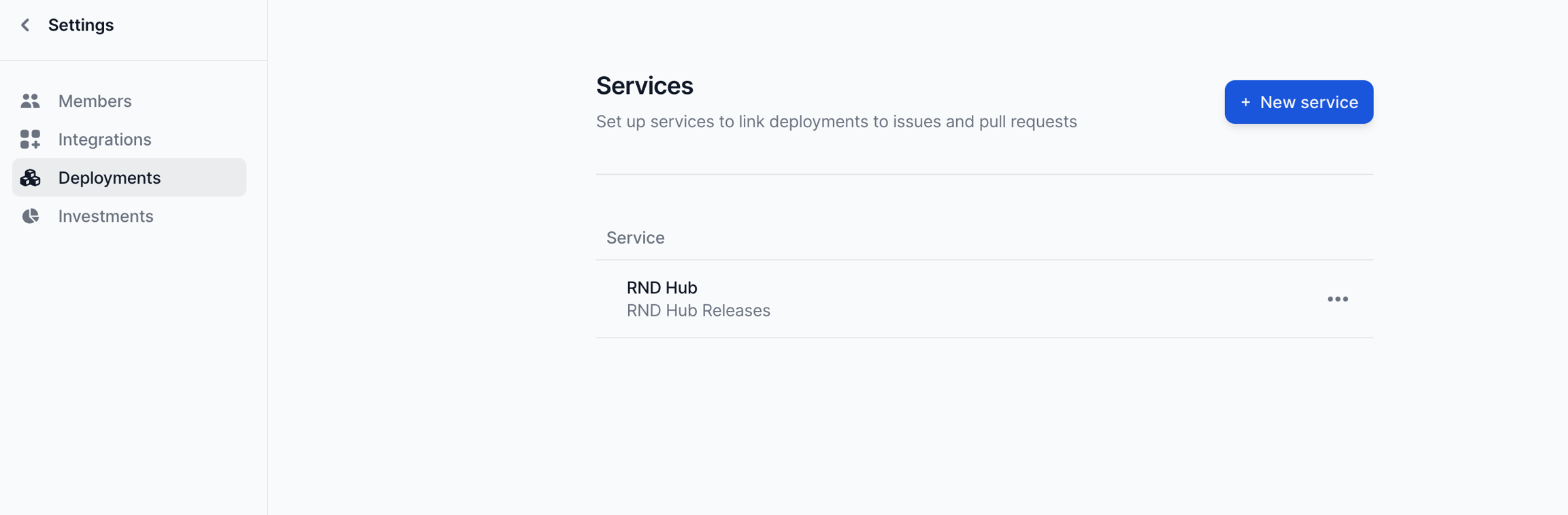Click the Services description text
The image size is (1568, 515).
tap(836, 122)
